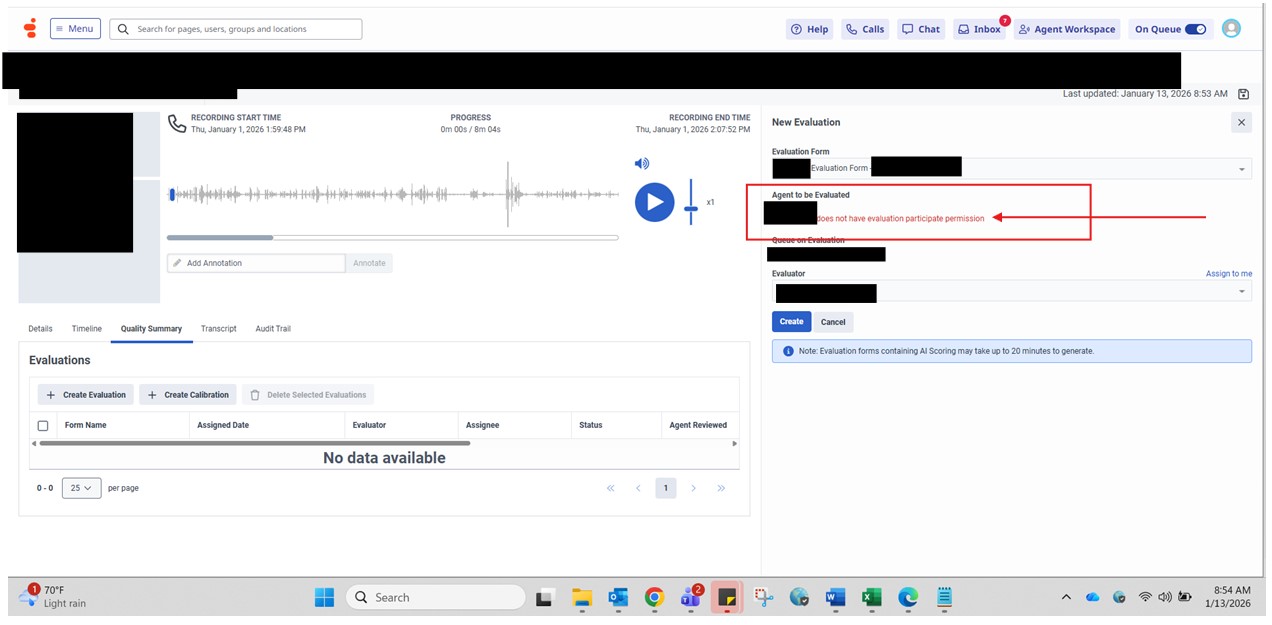Image resolution: width=1272 pixels, height=625 pixels.
Task: Switch to the Transcript tab
Action: coord(218,328)
